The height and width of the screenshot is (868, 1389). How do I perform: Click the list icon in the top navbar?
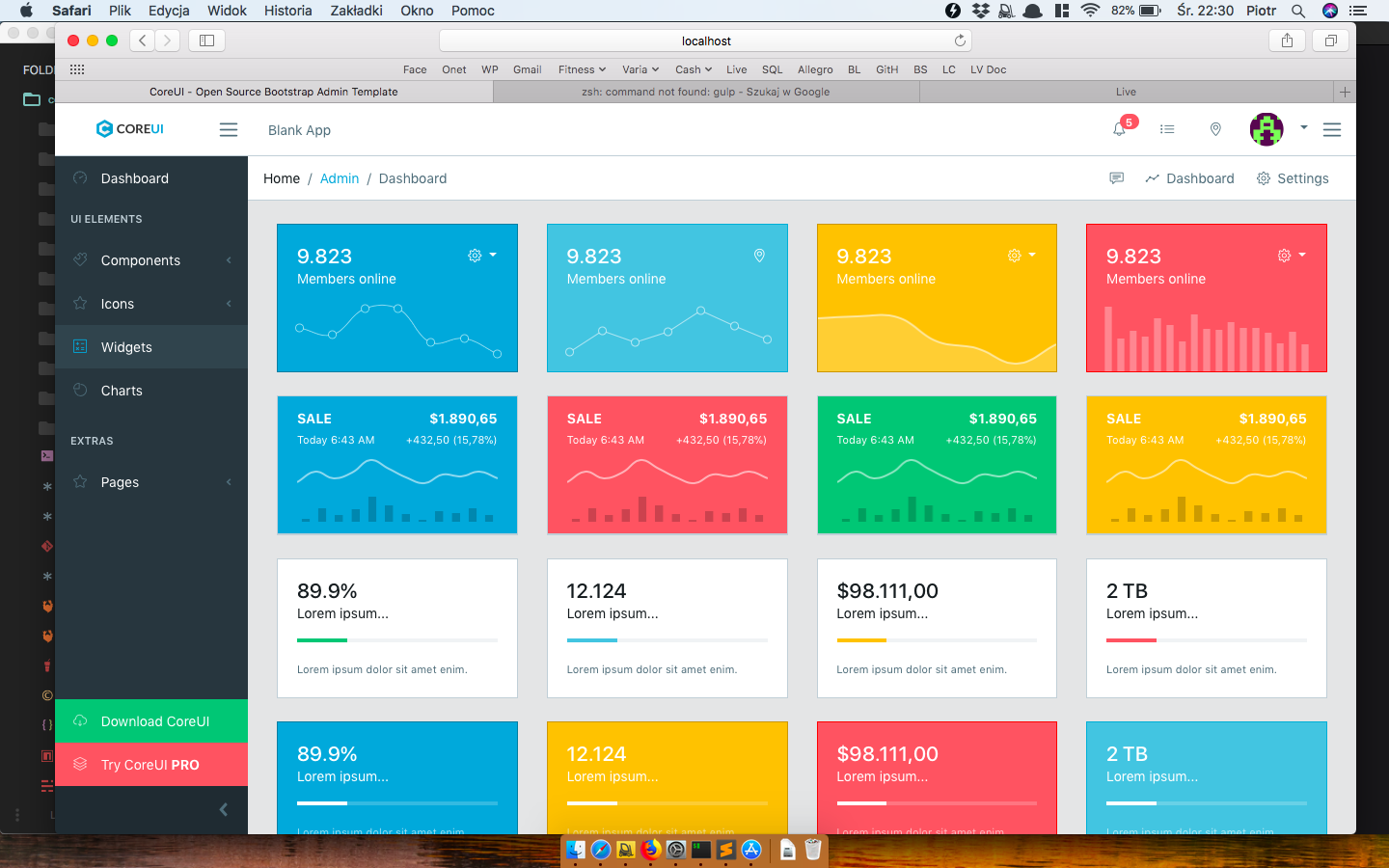pyautogui.click(x=1167, y=129)
